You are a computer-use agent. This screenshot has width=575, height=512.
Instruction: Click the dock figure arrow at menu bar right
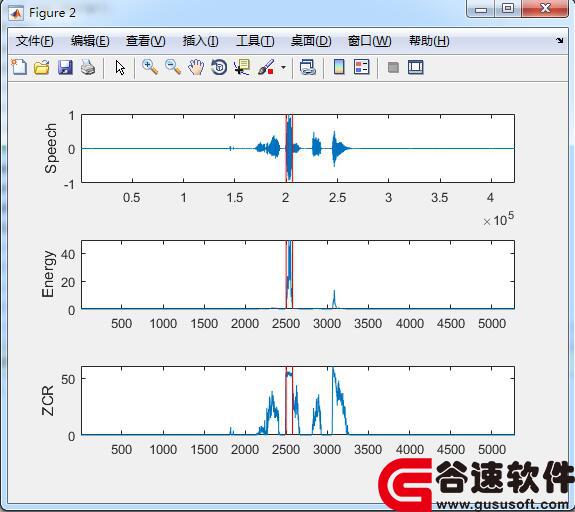coord(560,40)
